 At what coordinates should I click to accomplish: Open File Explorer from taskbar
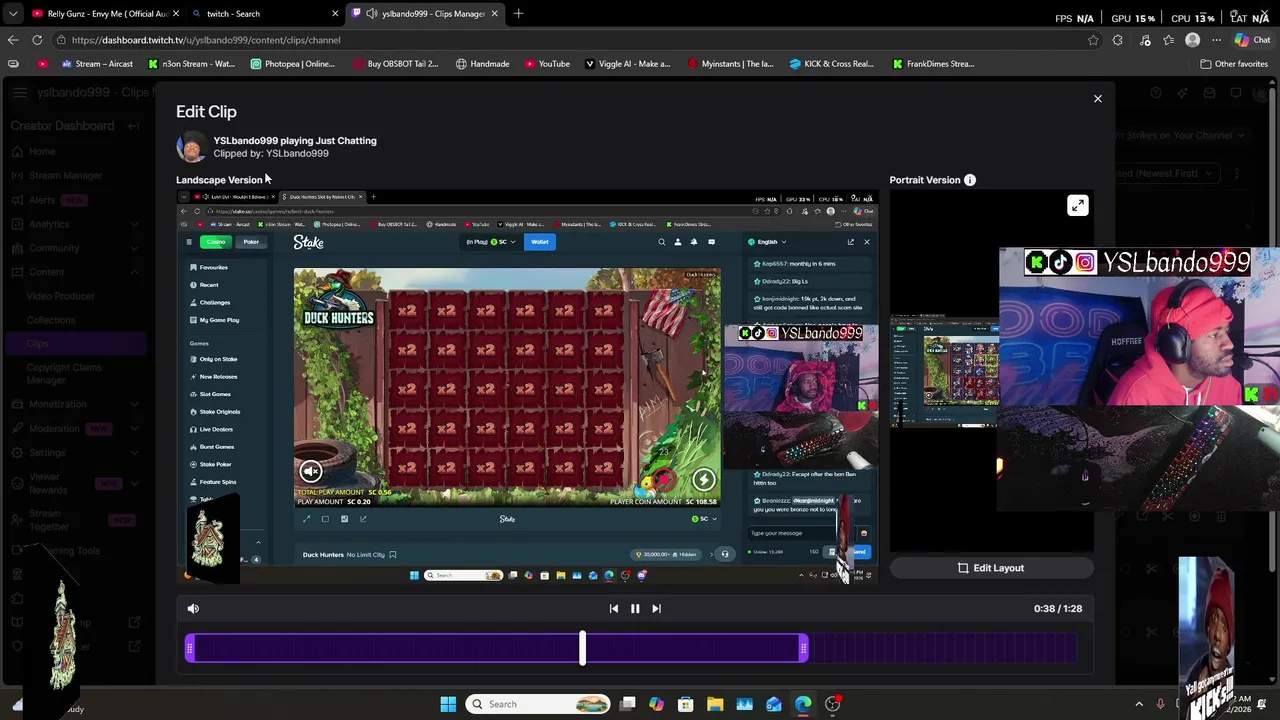[715, 704]
